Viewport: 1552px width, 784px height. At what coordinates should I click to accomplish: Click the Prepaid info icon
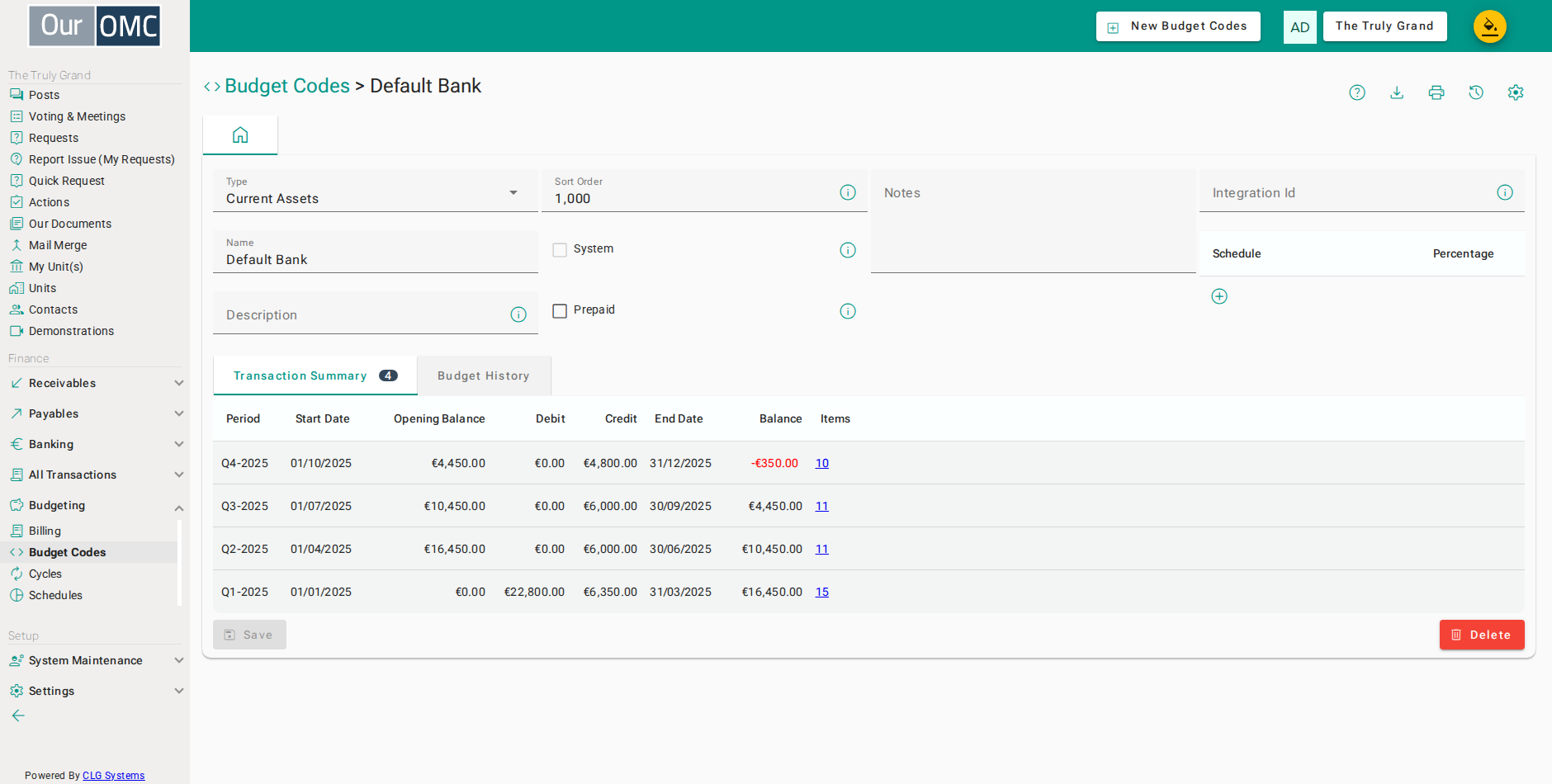pos(848,311)
